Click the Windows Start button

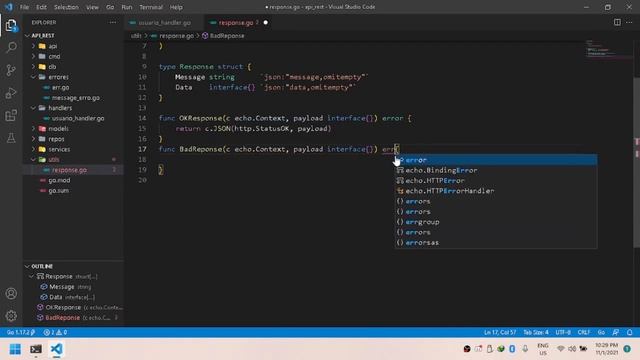tap(15, 349)
